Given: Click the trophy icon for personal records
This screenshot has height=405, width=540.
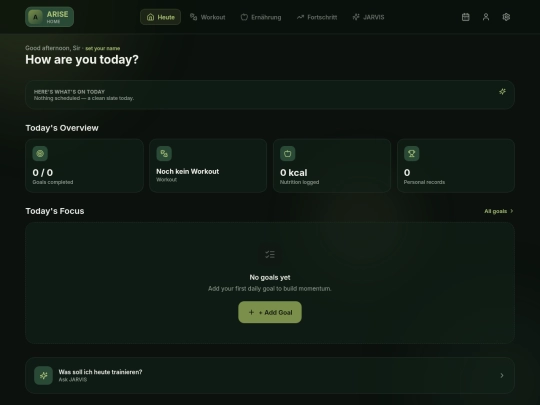Looking at the screenshot, I should (412, 154).
